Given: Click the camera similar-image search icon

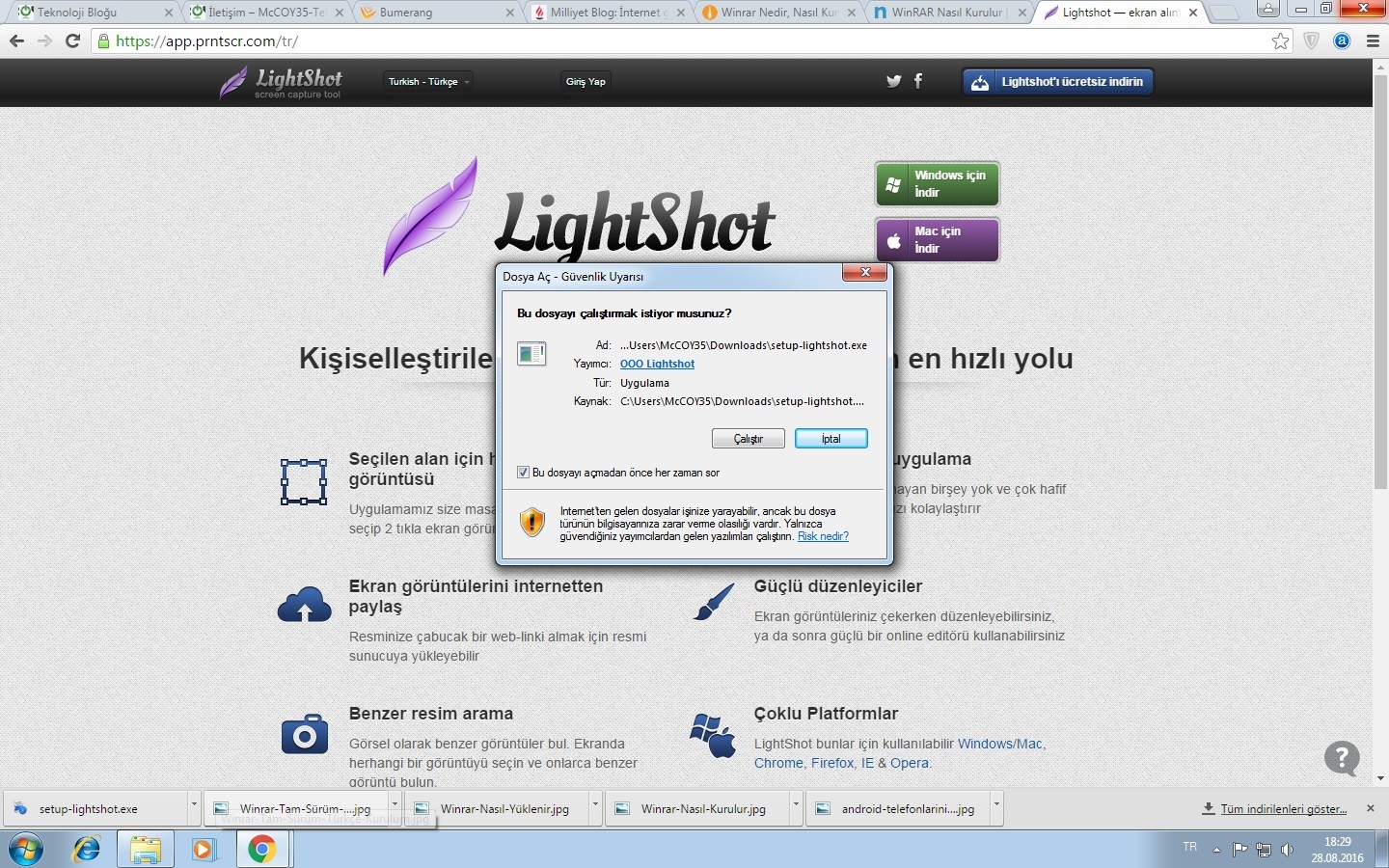Looking at the screenshot, I should [x=305, y=735].
